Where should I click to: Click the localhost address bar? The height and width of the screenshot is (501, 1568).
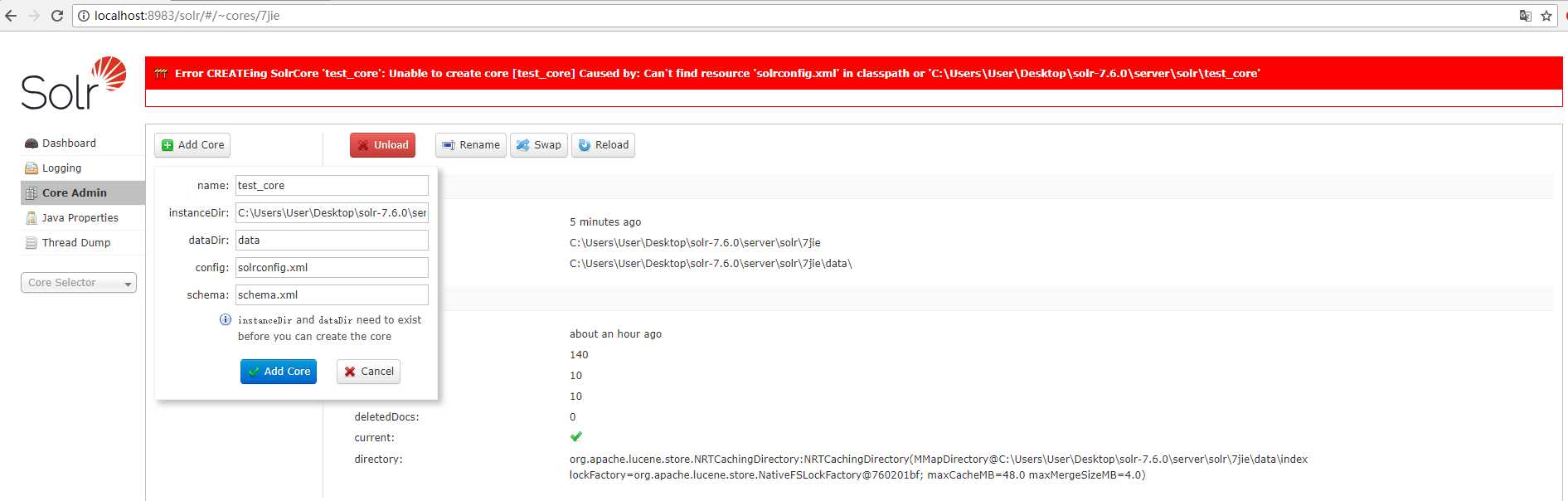tap(796, 16)
